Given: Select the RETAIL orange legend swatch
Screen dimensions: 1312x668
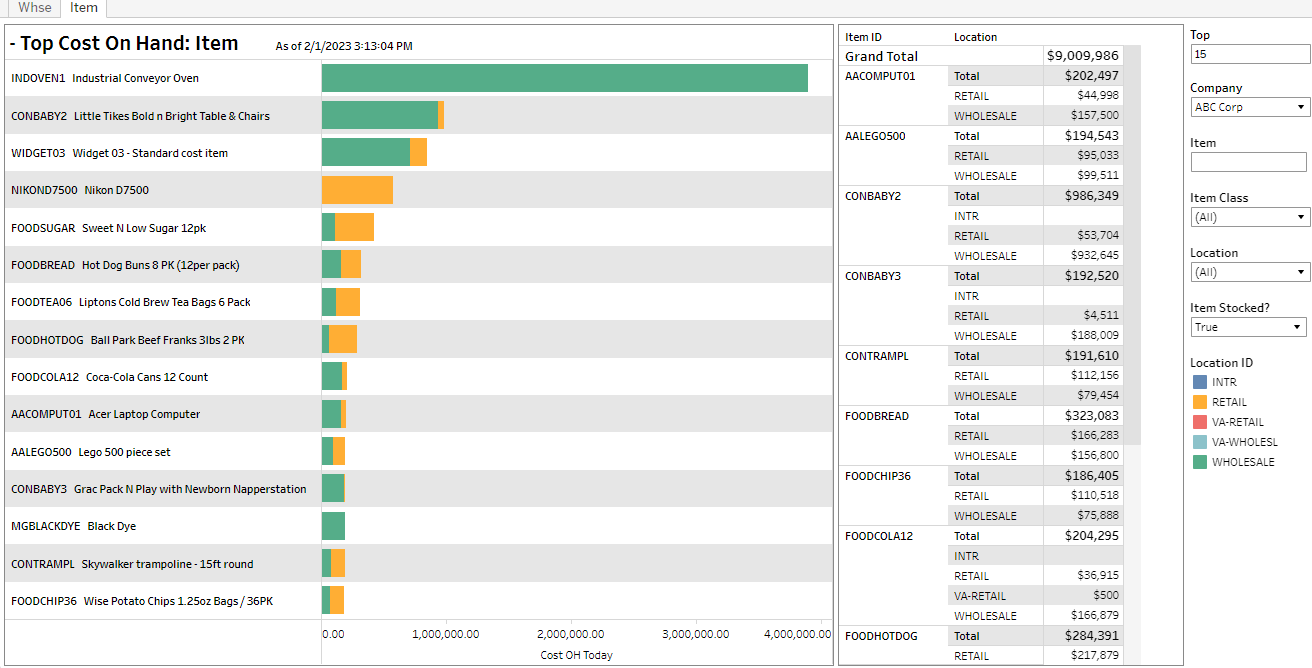Looking at the screenshot, I should point(1200,402).
